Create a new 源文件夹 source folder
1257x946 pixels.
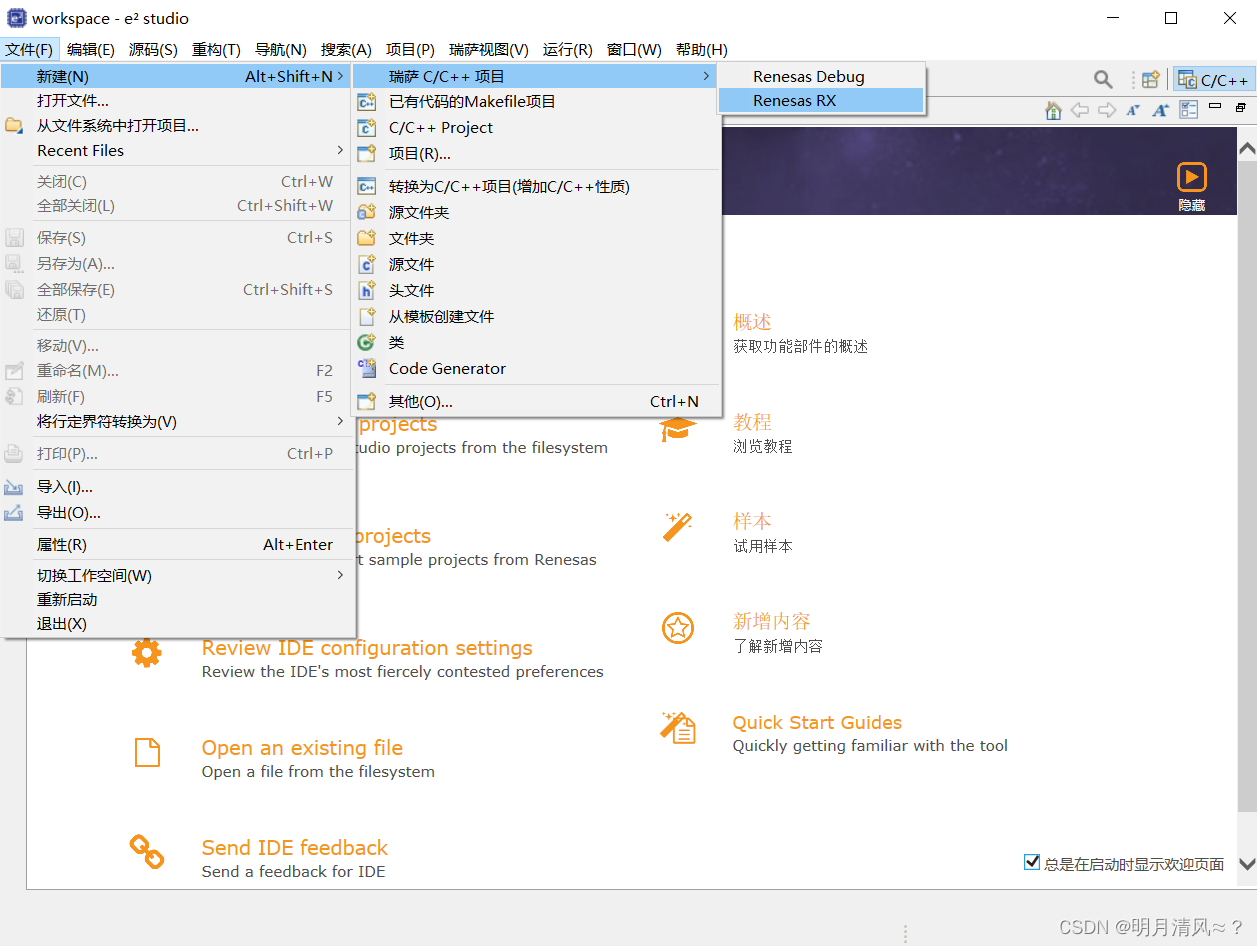[x=537, y=212]
